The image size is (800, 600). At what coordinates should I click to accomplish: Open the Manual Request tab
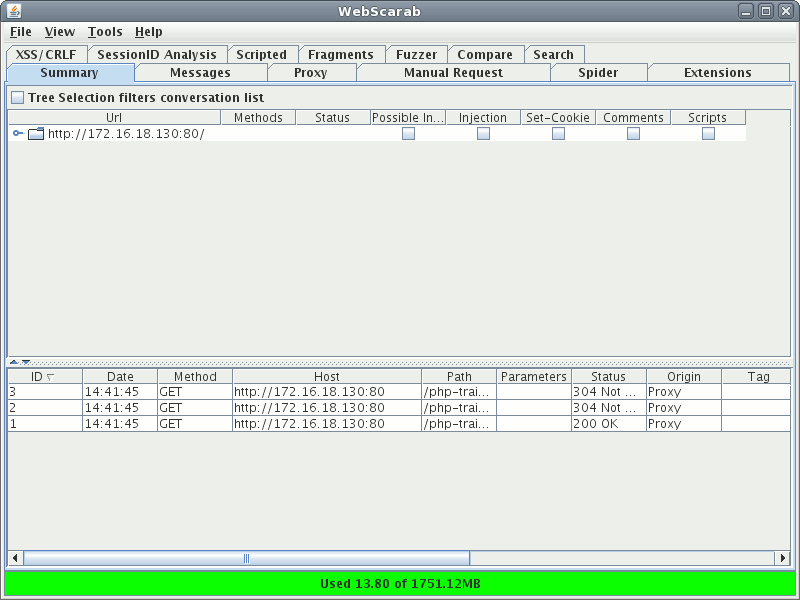click(453, 72)
